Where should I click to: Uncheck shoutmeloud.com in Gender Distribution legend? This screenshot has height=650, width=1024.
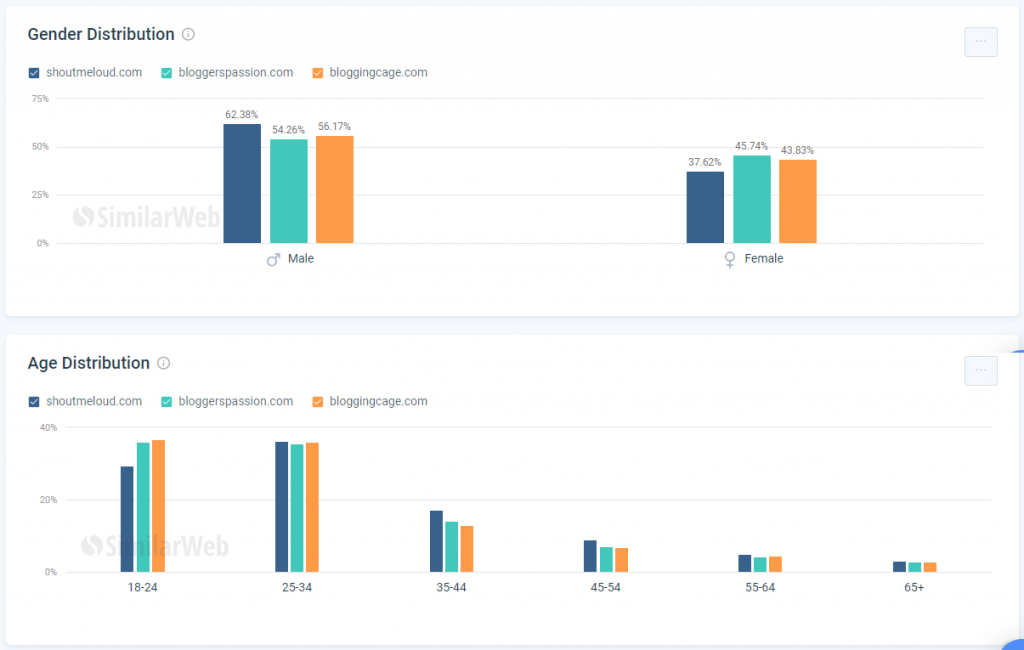pyautogui.click(x=34, y=73)
